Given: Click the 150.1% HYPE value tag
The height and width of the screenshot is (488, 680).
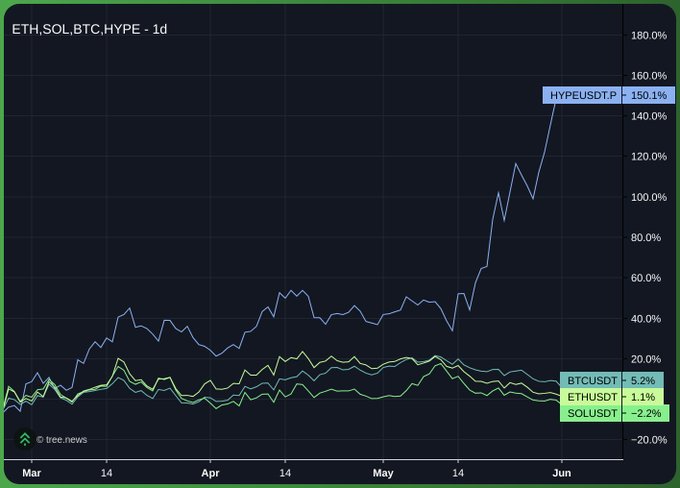Looking at the screenshot, I should coord(649,95).
